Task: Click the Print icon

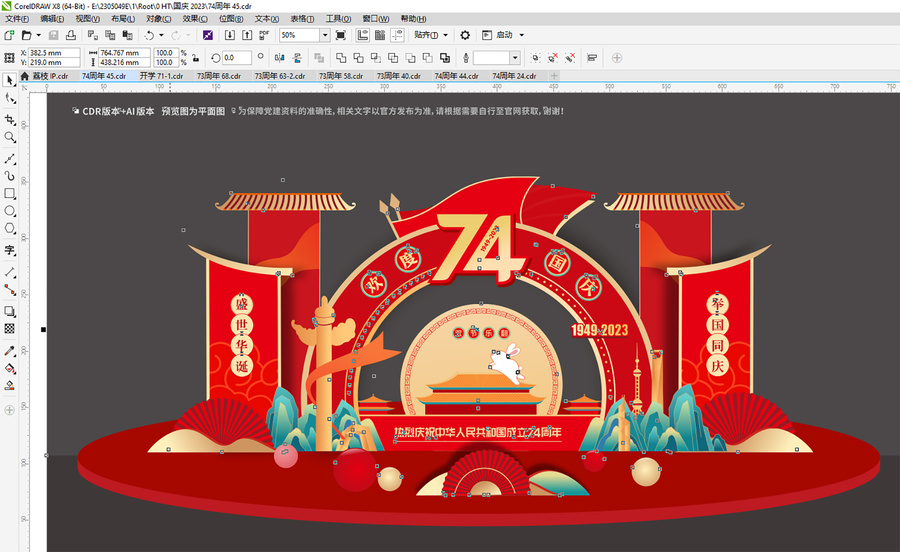Action: click(x=71, y=35)
